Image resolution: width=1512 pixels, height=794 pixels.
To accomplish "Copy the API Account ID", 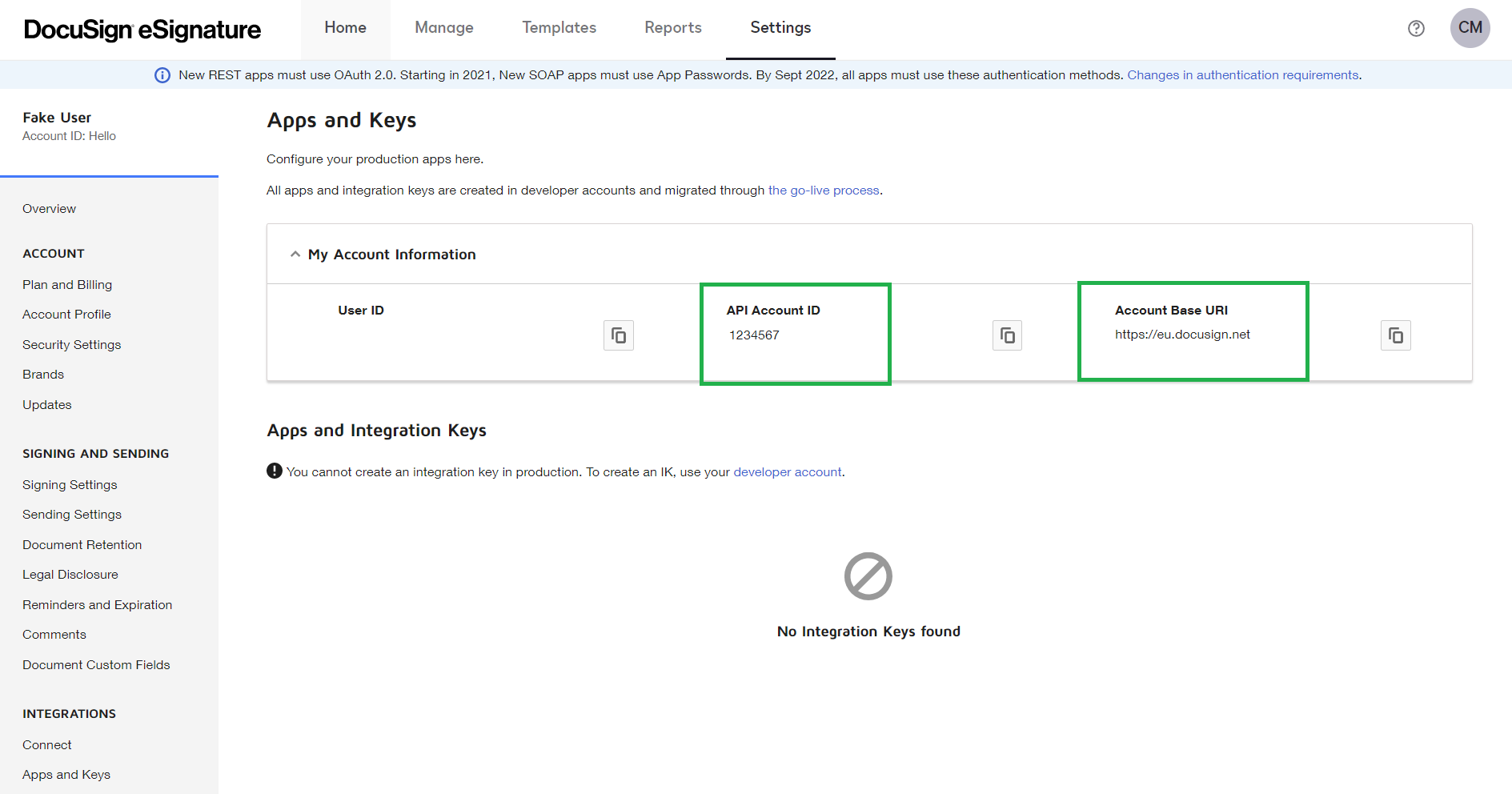I will click(x=1007, y=335).
